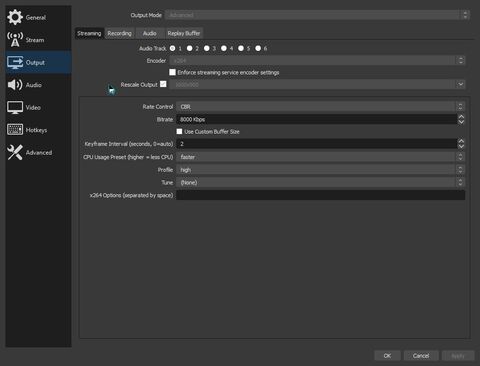Select Output settings monitor icon
480x366 pixels.
pyautogui.click(x=15, y=62)
